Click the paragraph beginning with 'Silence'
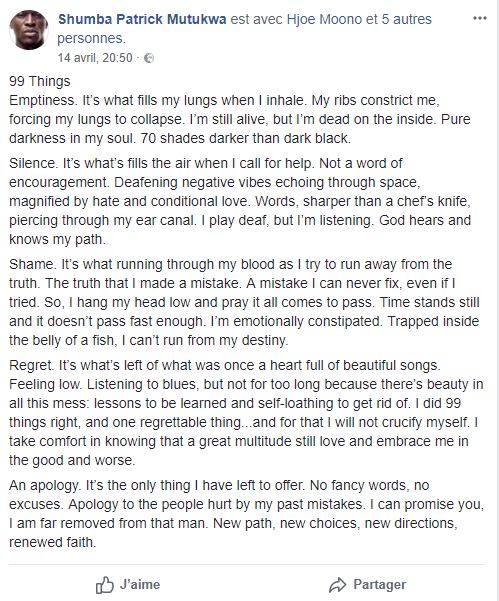 point(240,201)
